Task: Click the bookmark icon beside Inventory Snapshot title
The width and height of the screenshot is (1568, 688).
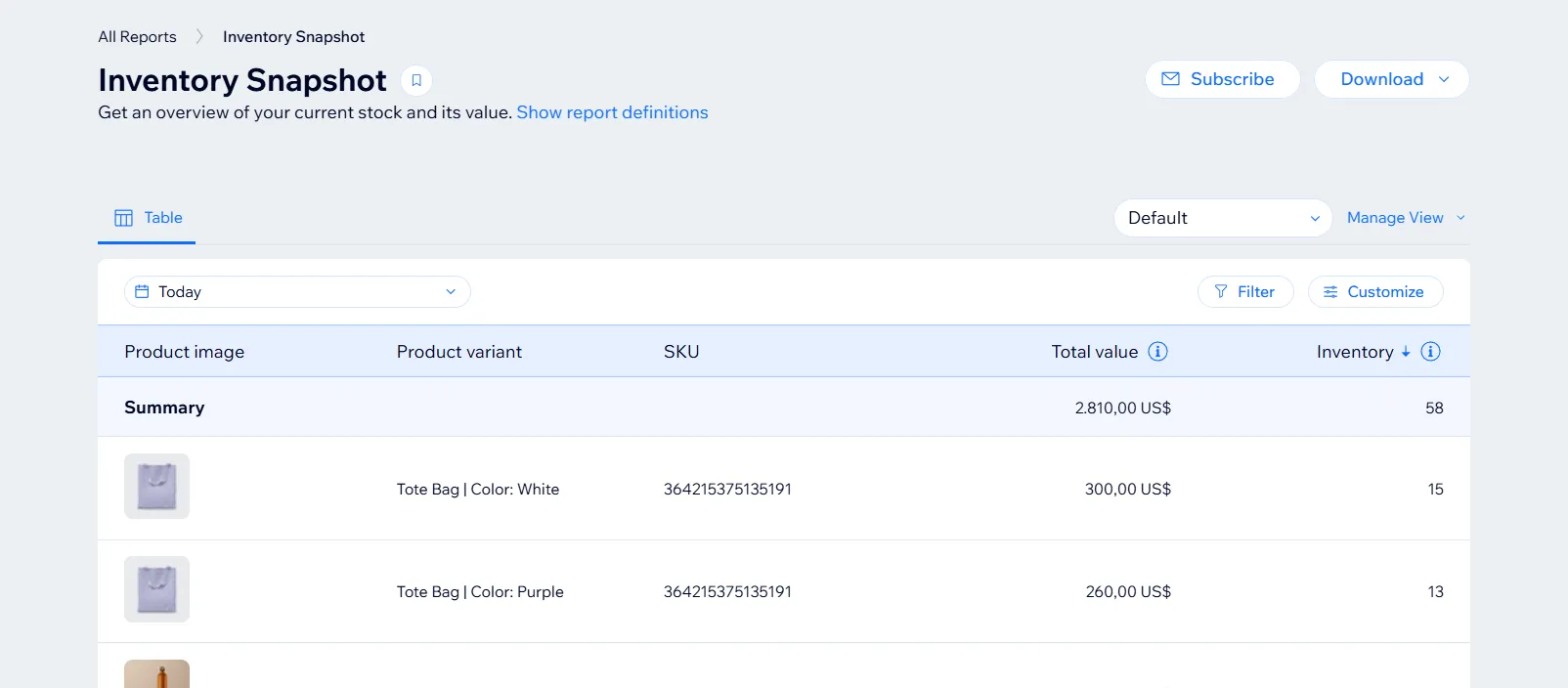Action: coord(416,80)
